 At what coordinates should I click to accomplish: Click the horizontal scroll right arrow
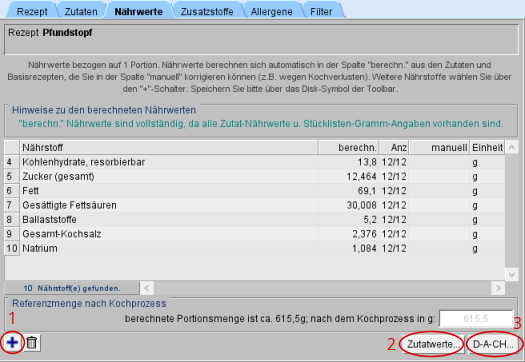click(498, 288)
